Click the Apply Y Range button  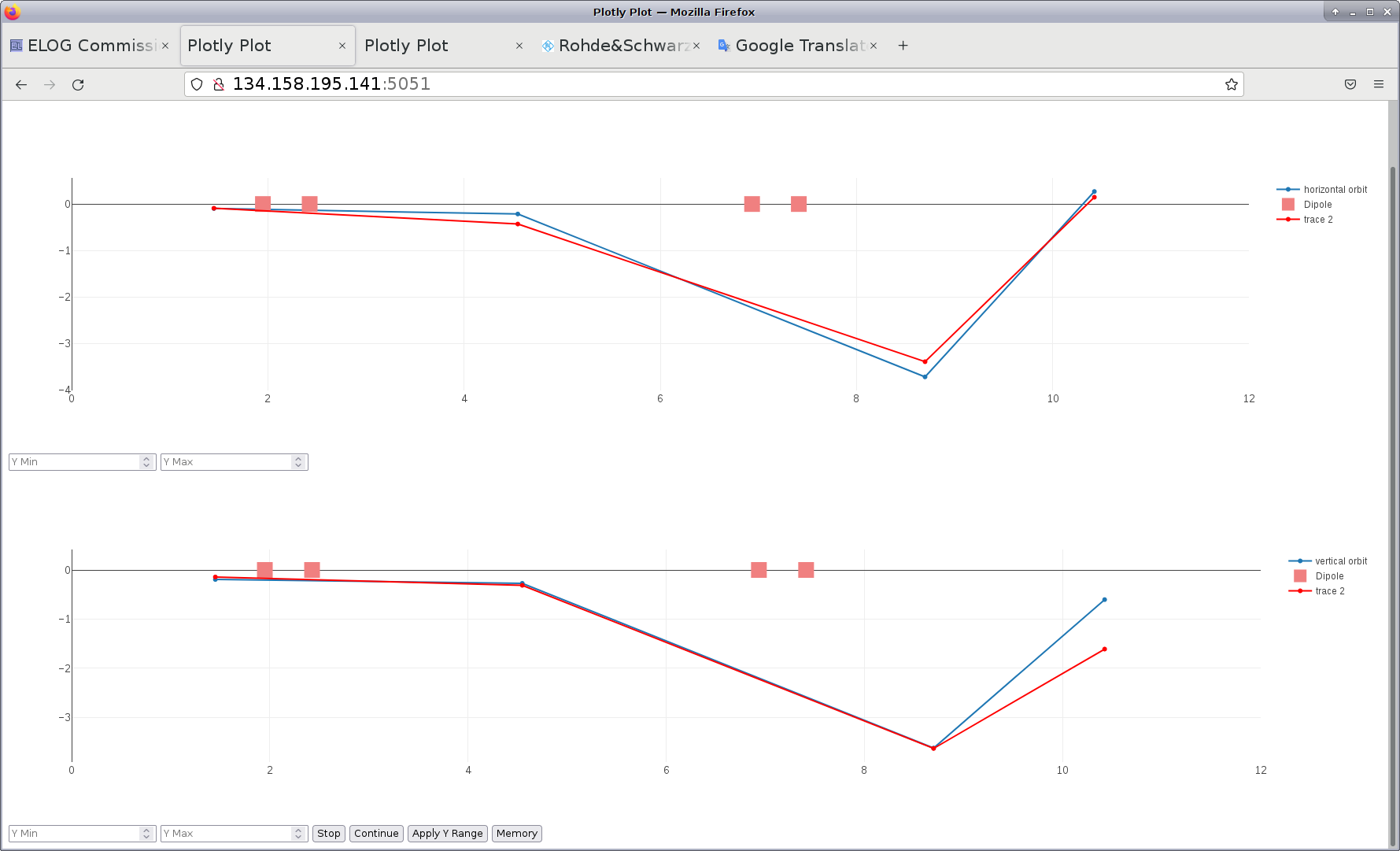pos(447,834)
